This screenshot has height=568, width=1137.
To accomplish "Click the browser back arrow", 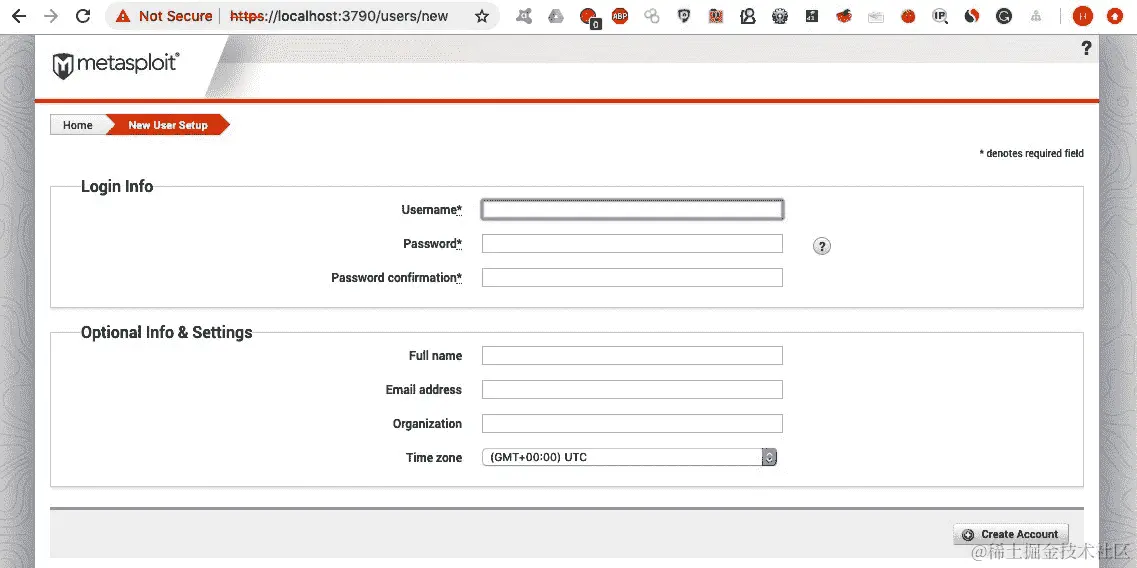I will coord(19,16).
